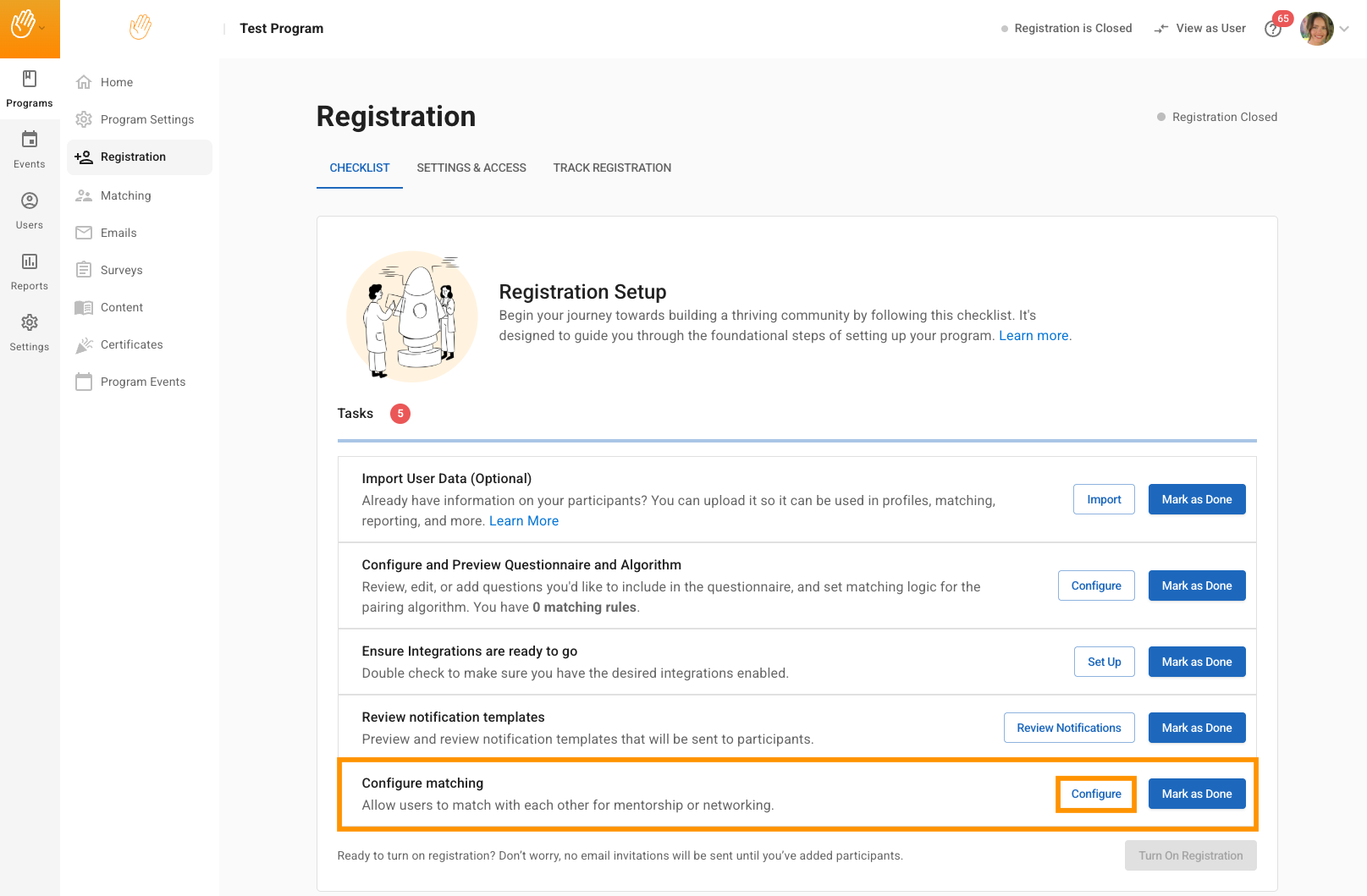Click the hand logo beside Test Program

click(141, 28)
